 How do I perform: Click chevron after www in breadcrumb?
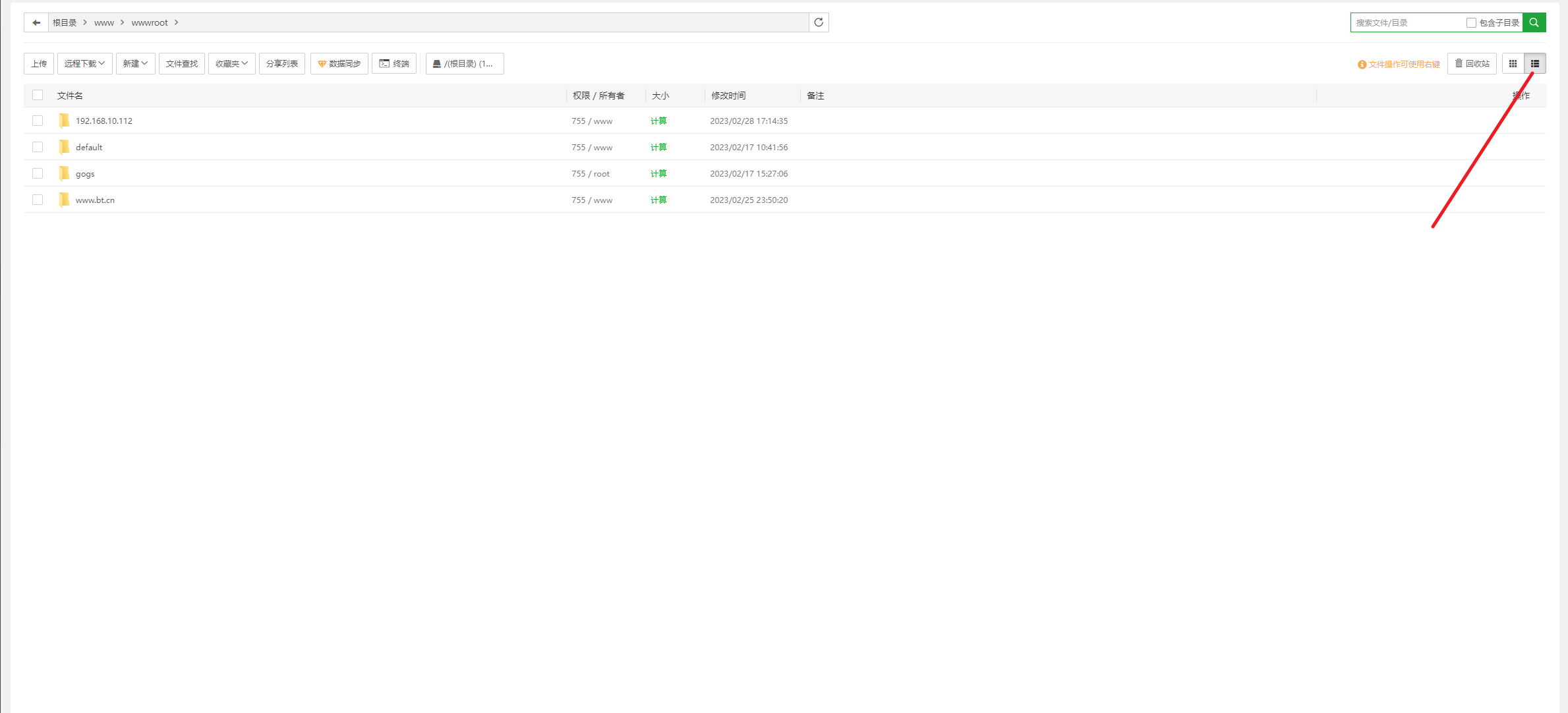click(122, 22)
